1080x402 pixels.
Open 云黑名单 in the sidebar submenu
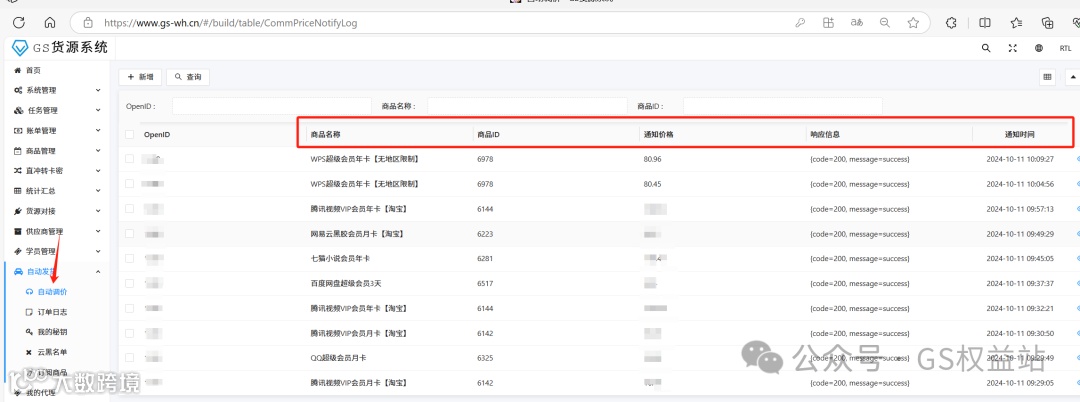pyautogui.click(x=52, y=352)
